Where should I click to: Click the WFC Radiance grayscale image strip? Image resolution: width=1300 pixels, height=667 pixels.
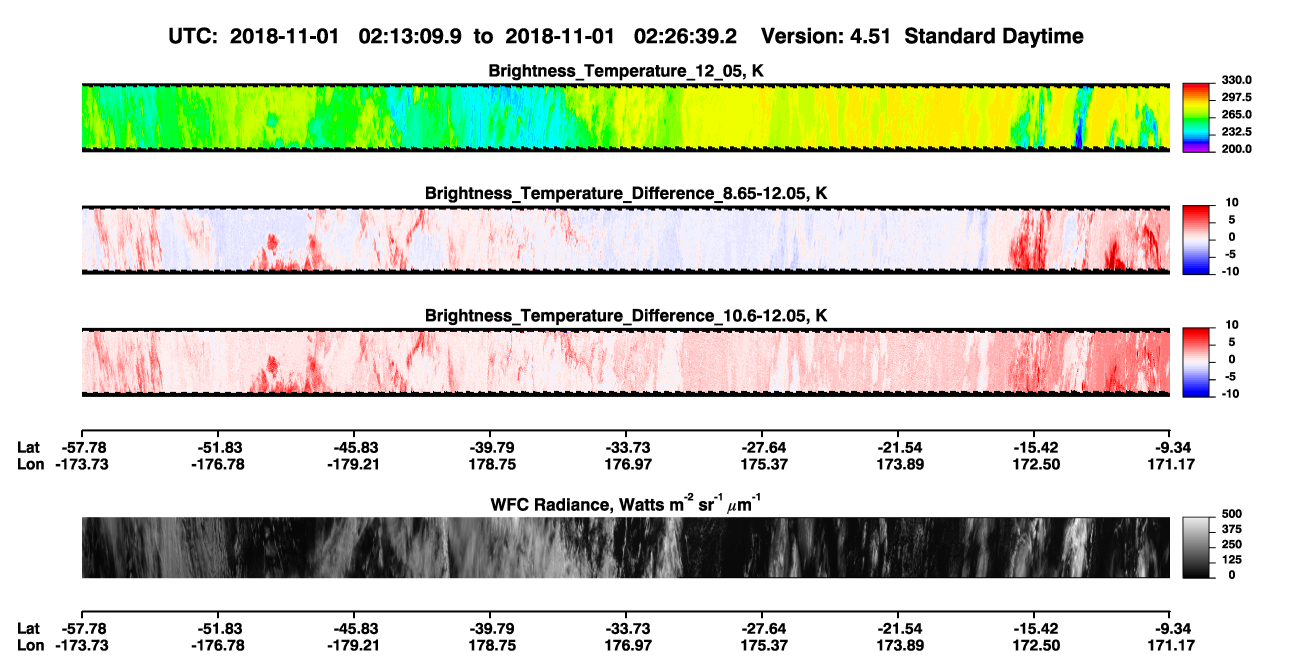625,547
